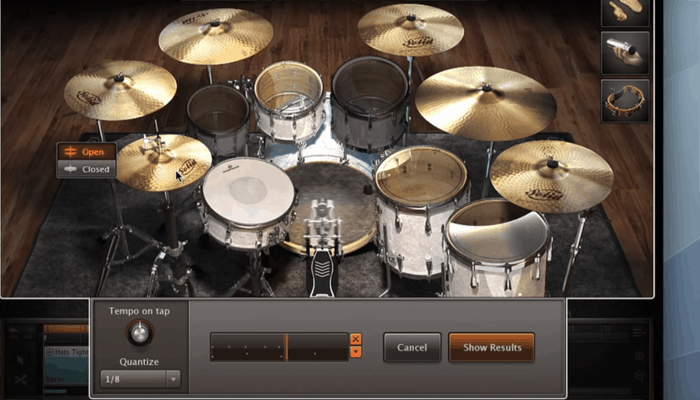Open the orange down-arrow menu beside pattern
This screenshot has width=700, height=400.
point(356,352)
